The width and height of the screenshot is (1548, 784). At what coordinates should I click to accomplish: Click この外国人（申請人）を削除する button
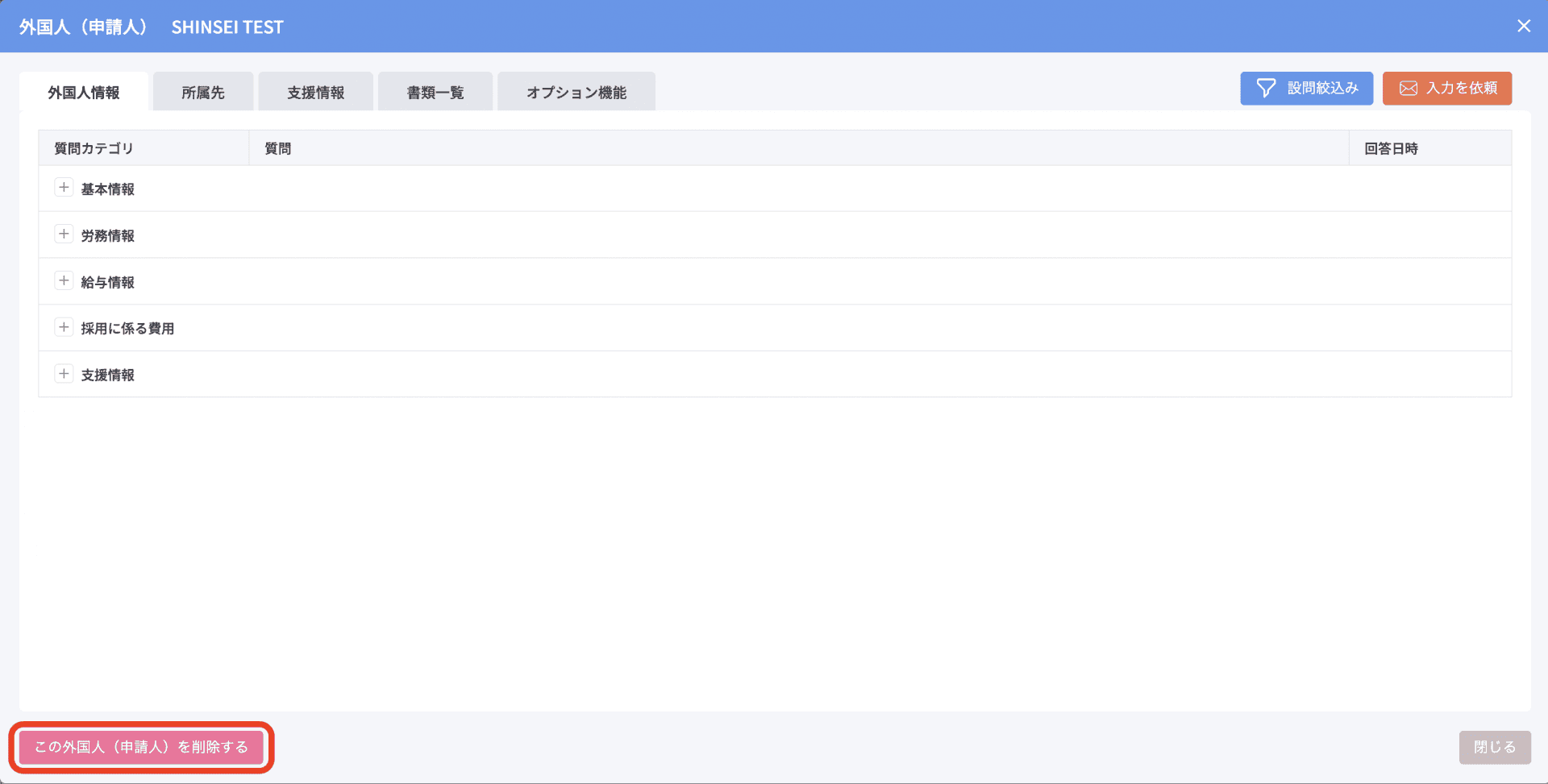(x=141, y=747)
